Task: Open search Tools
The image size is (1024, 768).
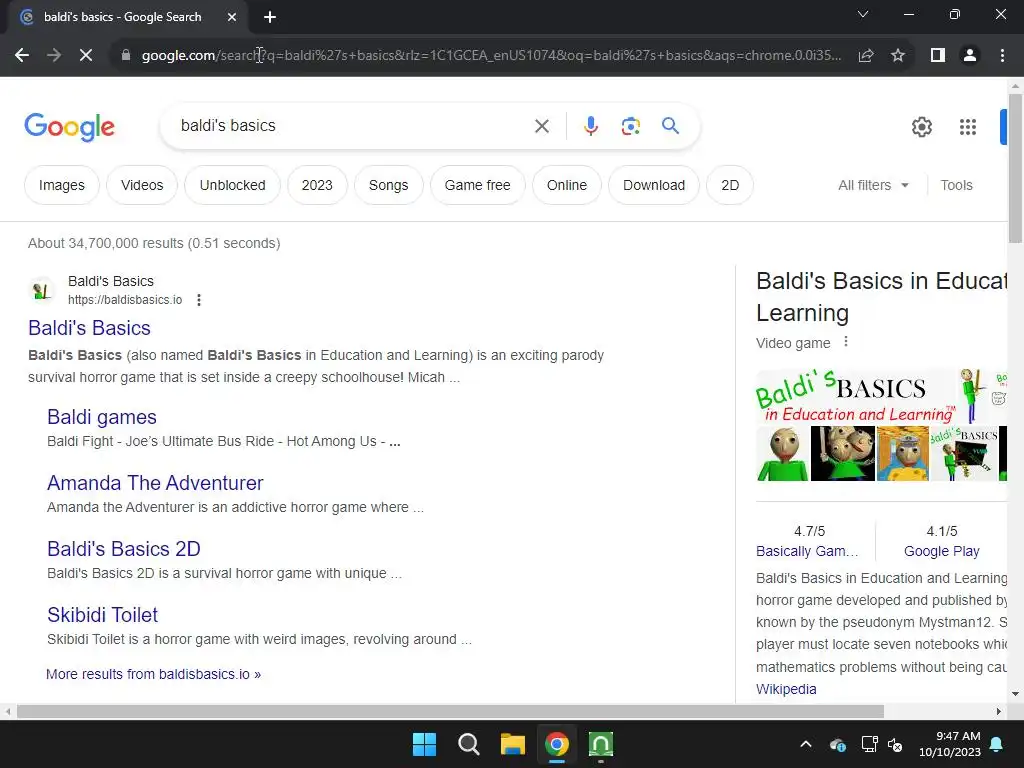Action: pyautogui.click(x=956, y=185)
